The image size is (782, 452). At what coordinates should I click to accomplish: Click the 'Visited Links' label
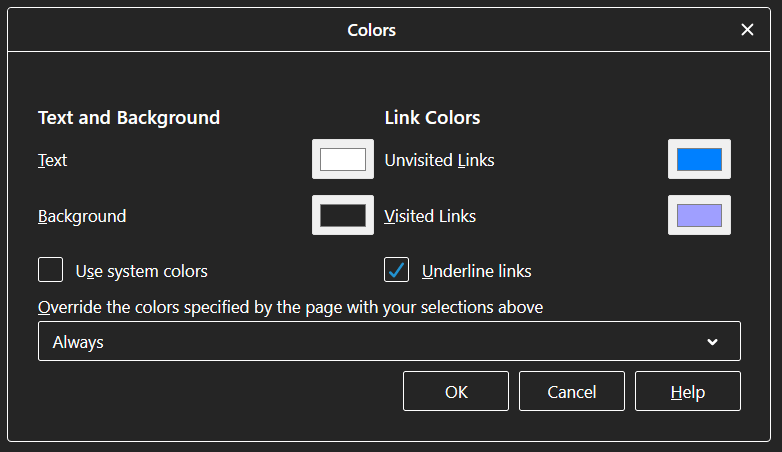click(430, 216)
